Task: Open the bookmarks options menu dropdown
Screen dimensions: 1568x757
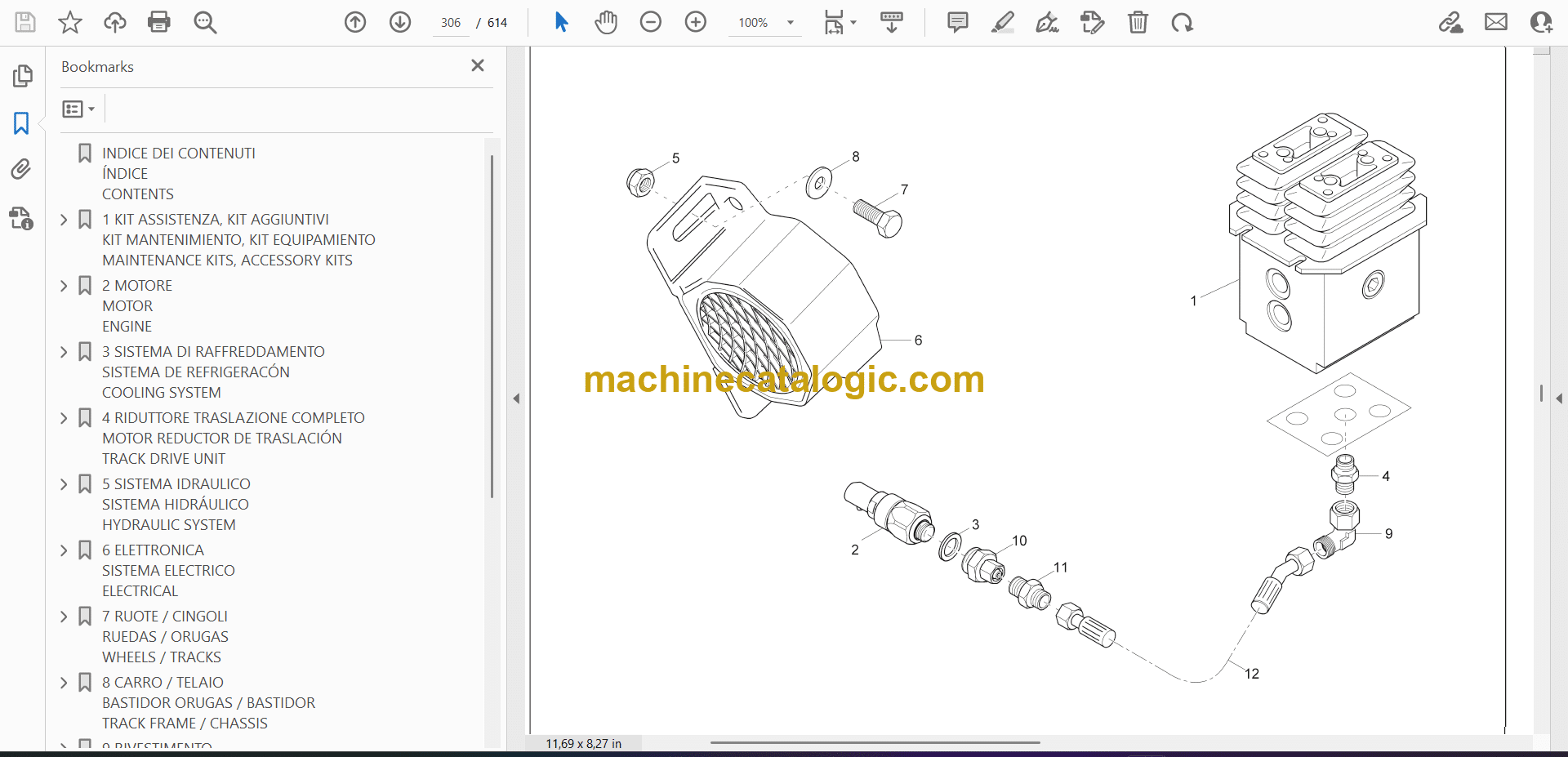Action: coord(78,109)
